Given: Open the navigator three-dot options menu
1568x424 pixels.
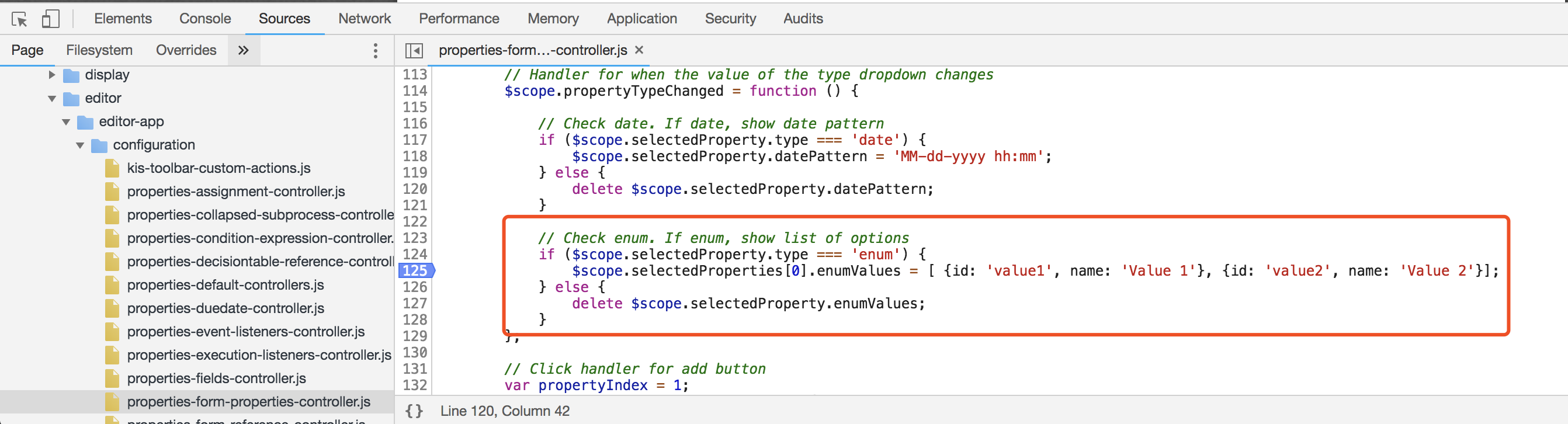Looking at the screenshot, I should [376, 50].
